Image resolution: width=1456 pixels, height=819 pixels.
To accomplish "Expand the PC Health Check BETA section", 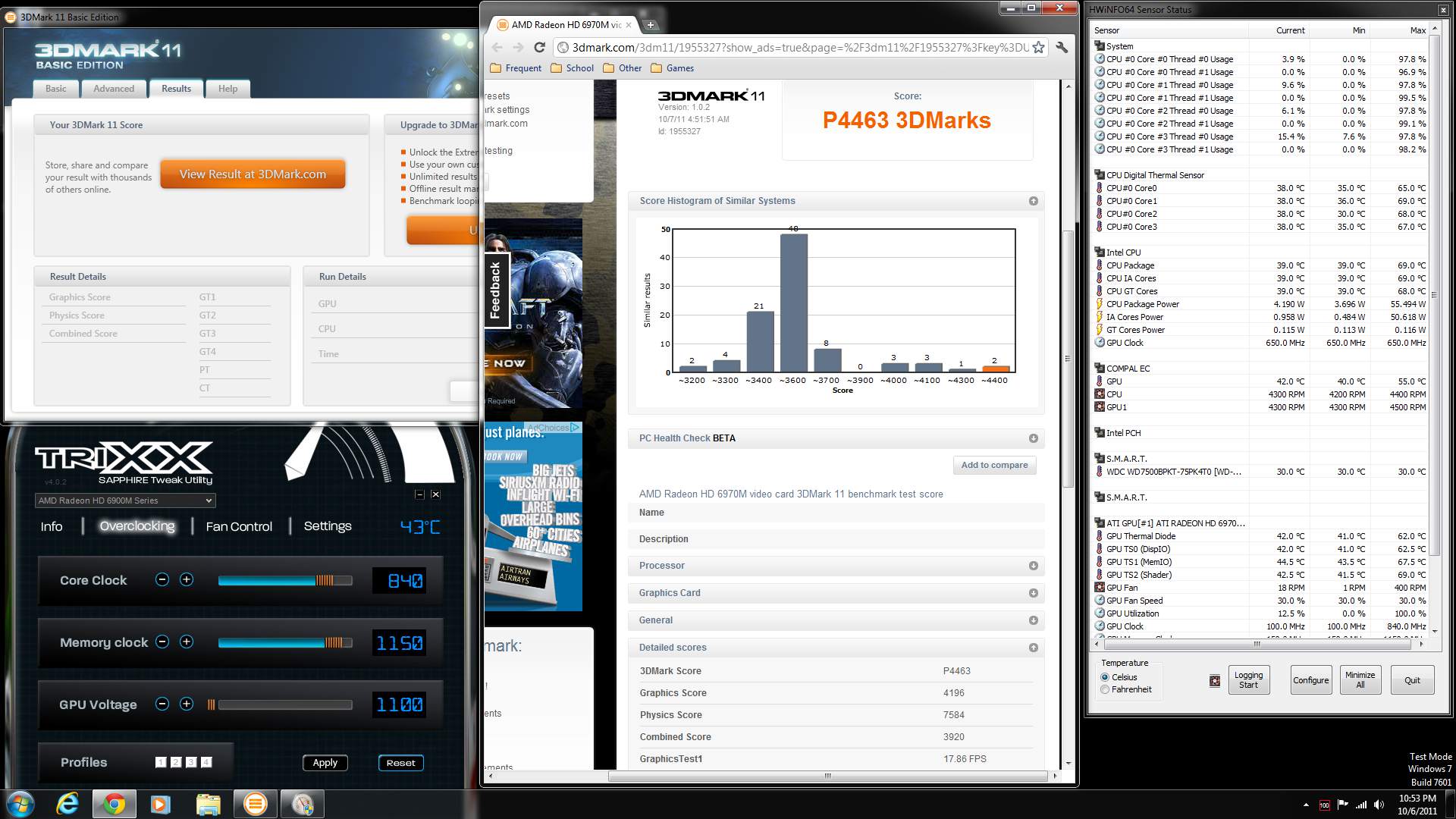I will pyautogui.click(x=1033, y=438).
